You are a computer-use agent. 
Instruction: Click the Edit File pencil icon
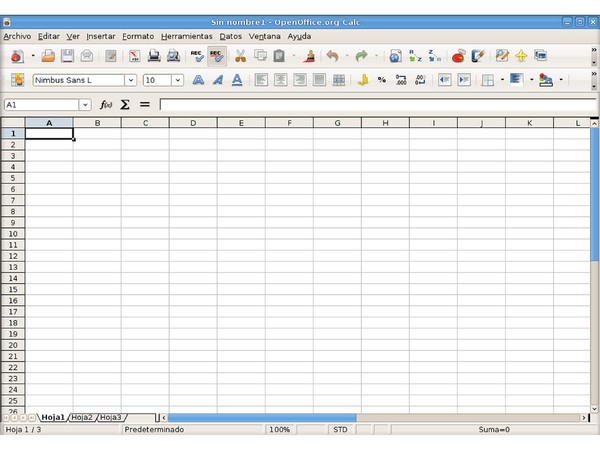[x=111, y=56]
